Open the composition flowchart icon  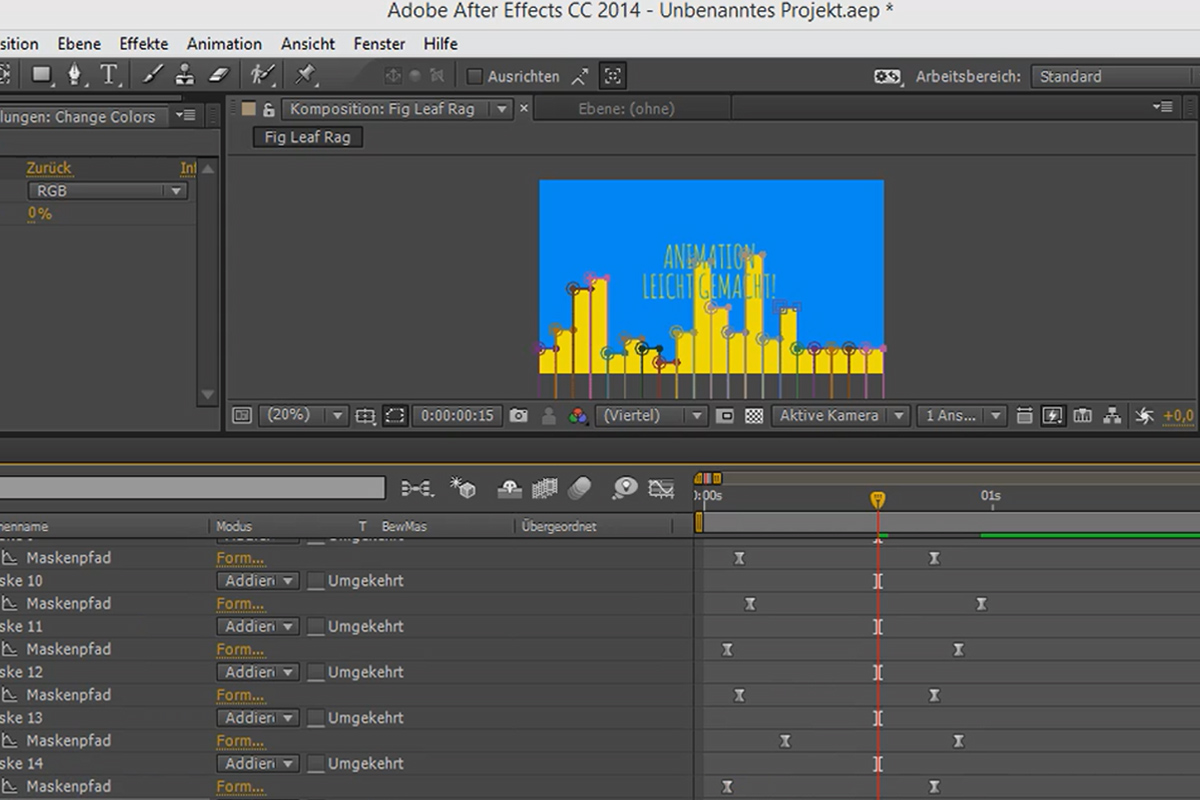click(x=1112, y=415)
